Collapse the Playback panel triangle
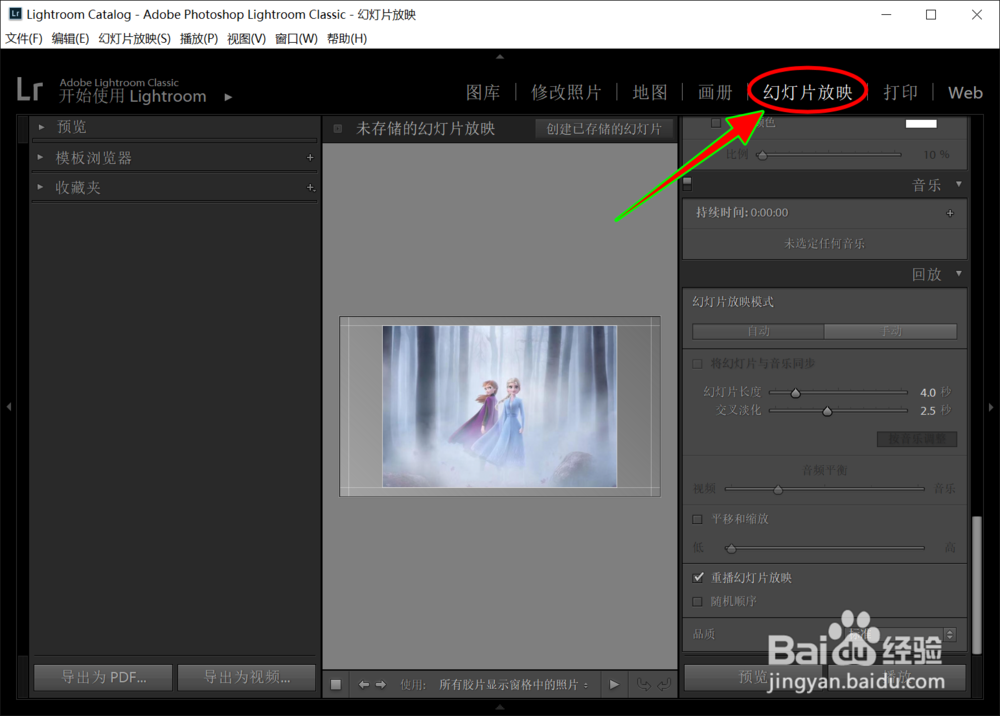The image size is (1000, 716). click(959, 274)
